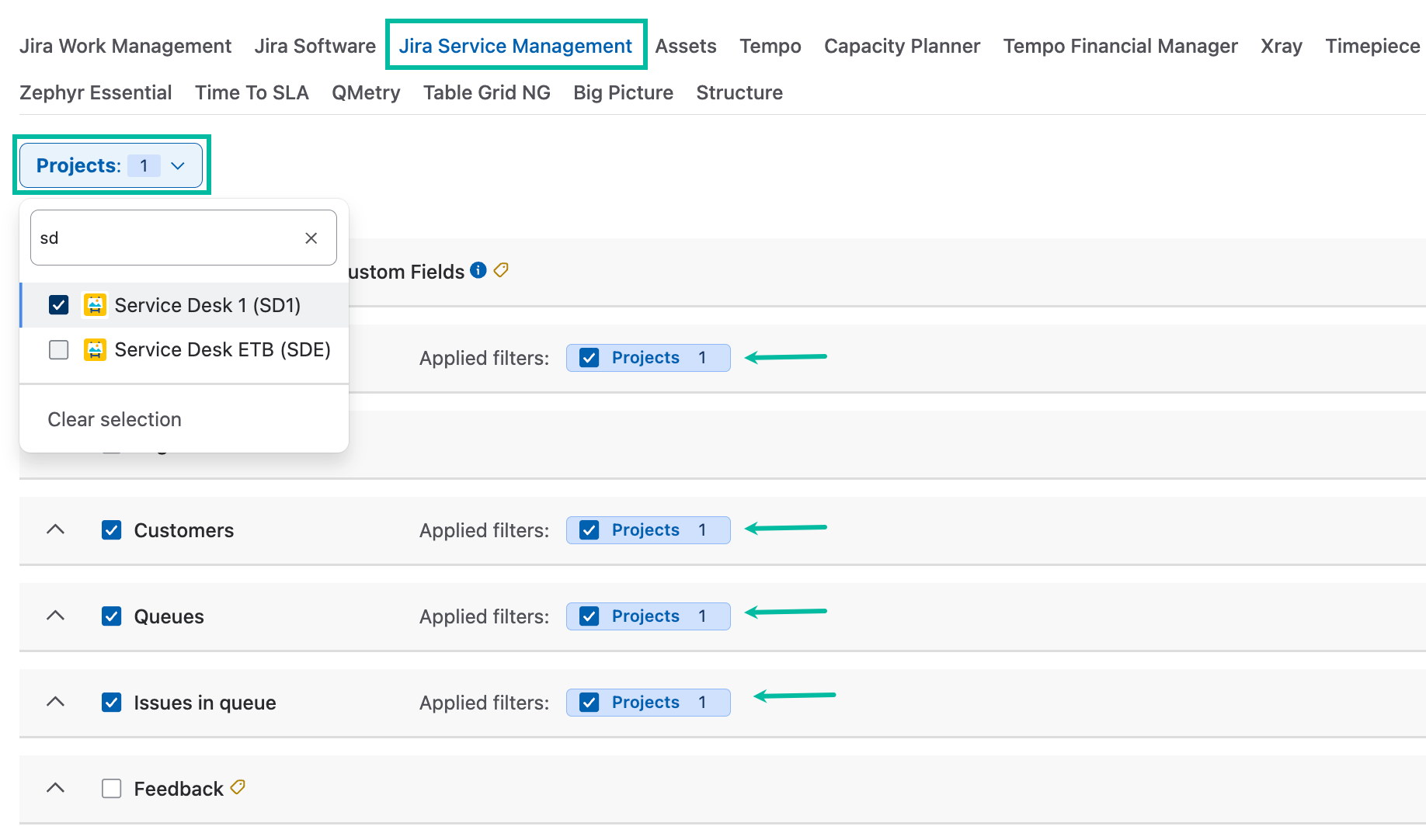Open the Zephyr Essential tab
The image size is (1426, 840).
(96, 92)
